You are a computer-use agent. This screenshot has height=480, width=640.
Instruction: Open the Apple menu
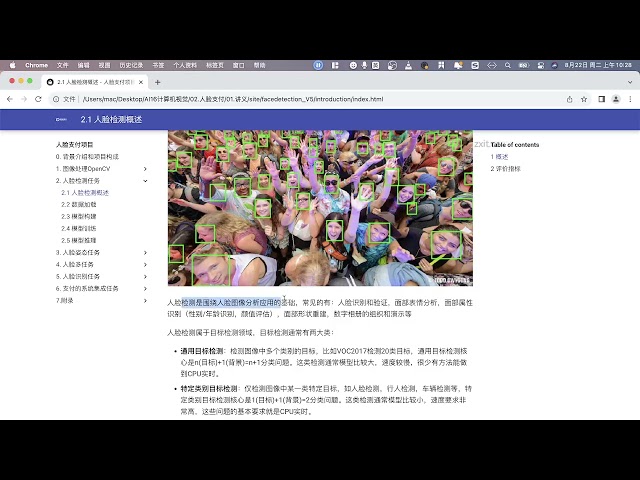click(13, 65)
